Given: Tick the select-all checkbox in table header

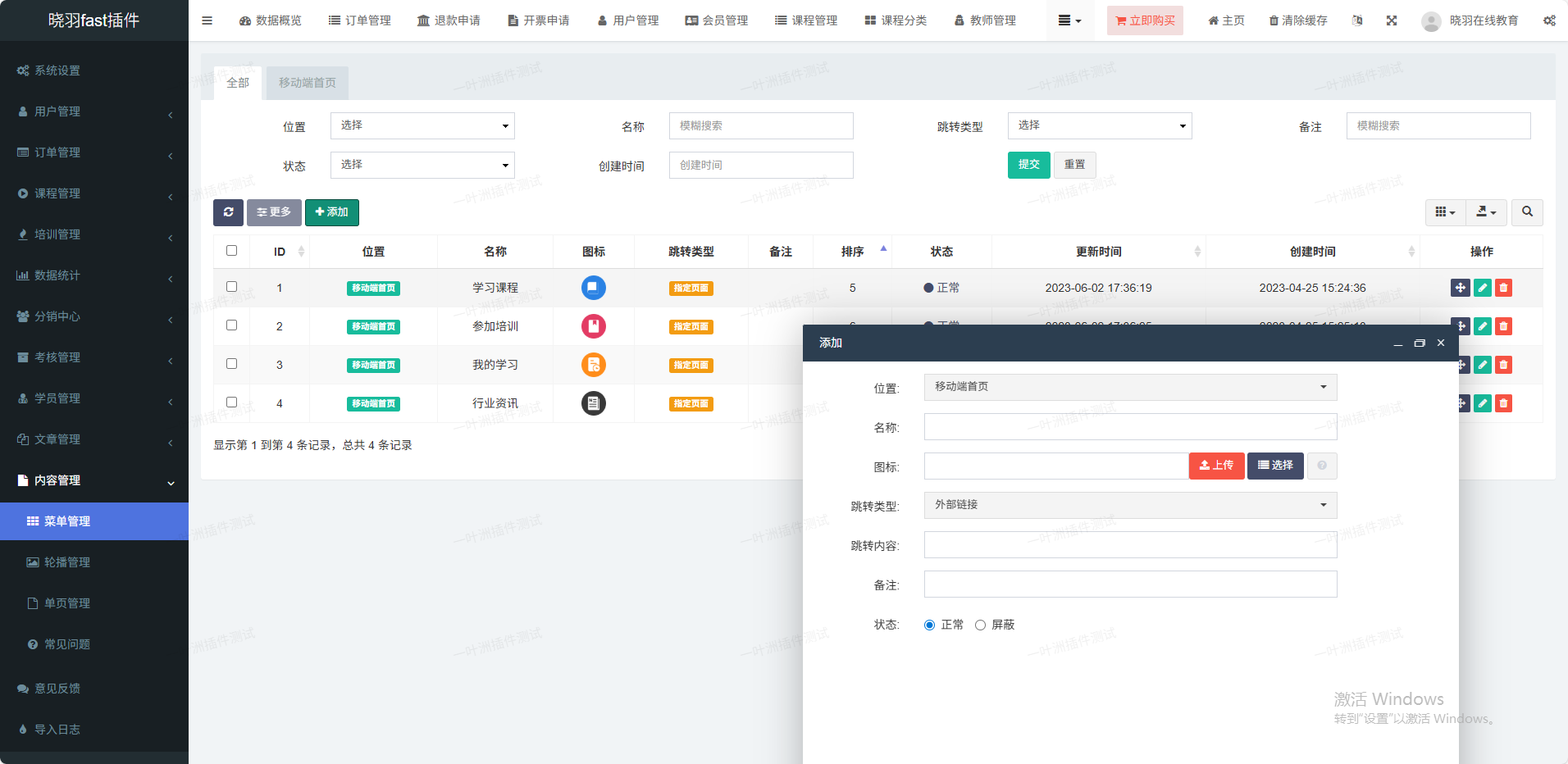Looking at the screenshot, I should [231, 251].
